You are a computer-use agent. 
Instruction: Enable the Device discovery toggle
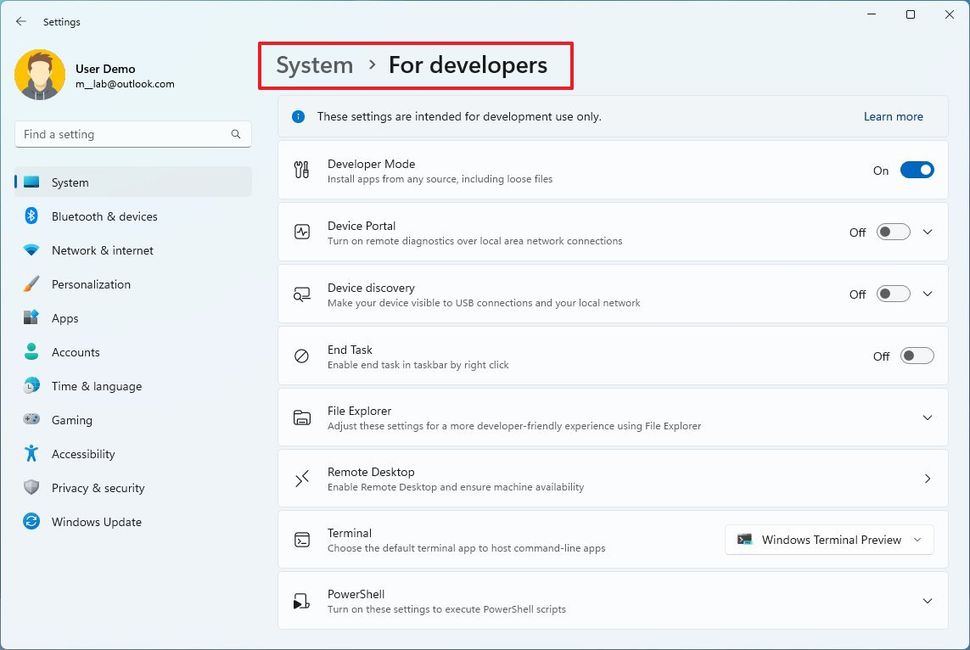pos(893,294)
